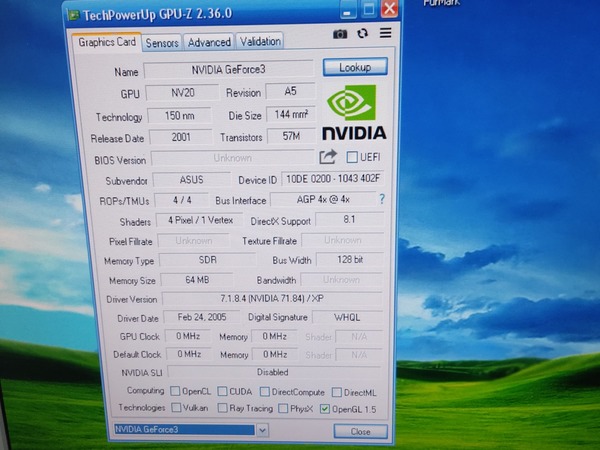Click the Bandwidth Unknown field
Screen dimensions: 600x450
pyautogui.click(x=341, y=279)
